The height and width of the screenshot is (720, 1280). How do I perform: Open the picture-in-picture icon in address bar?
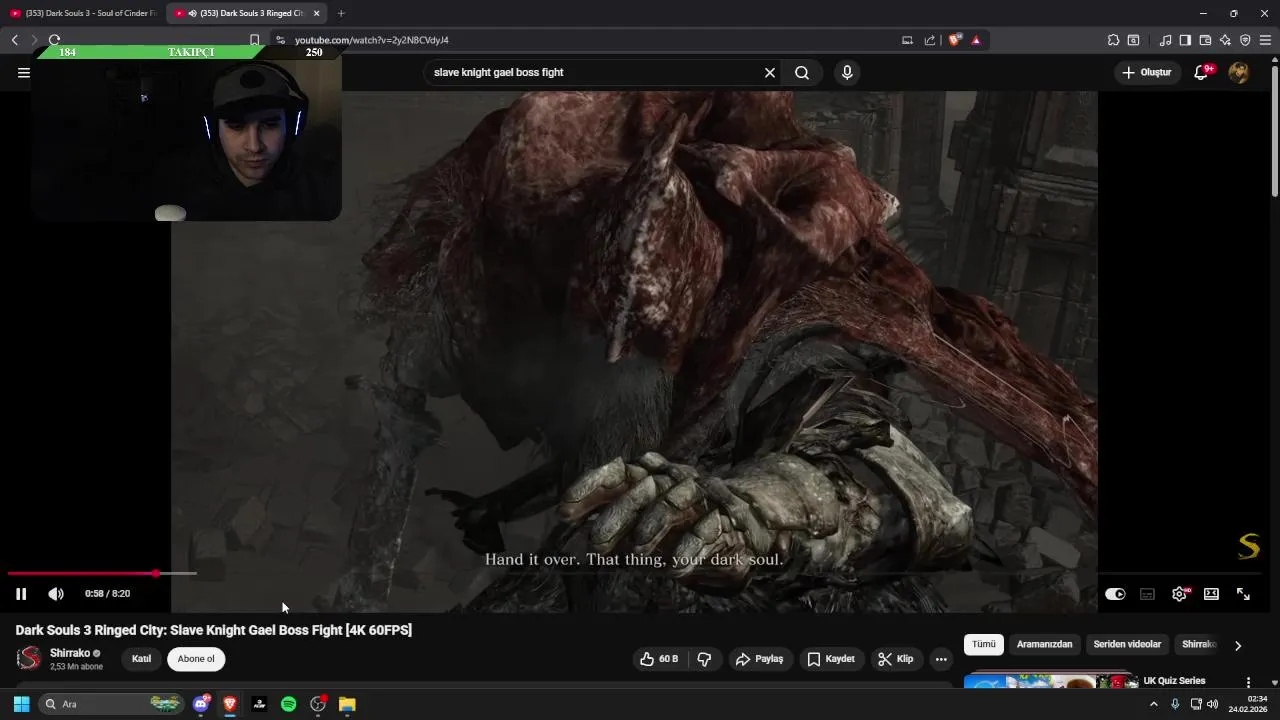(907, 40)
